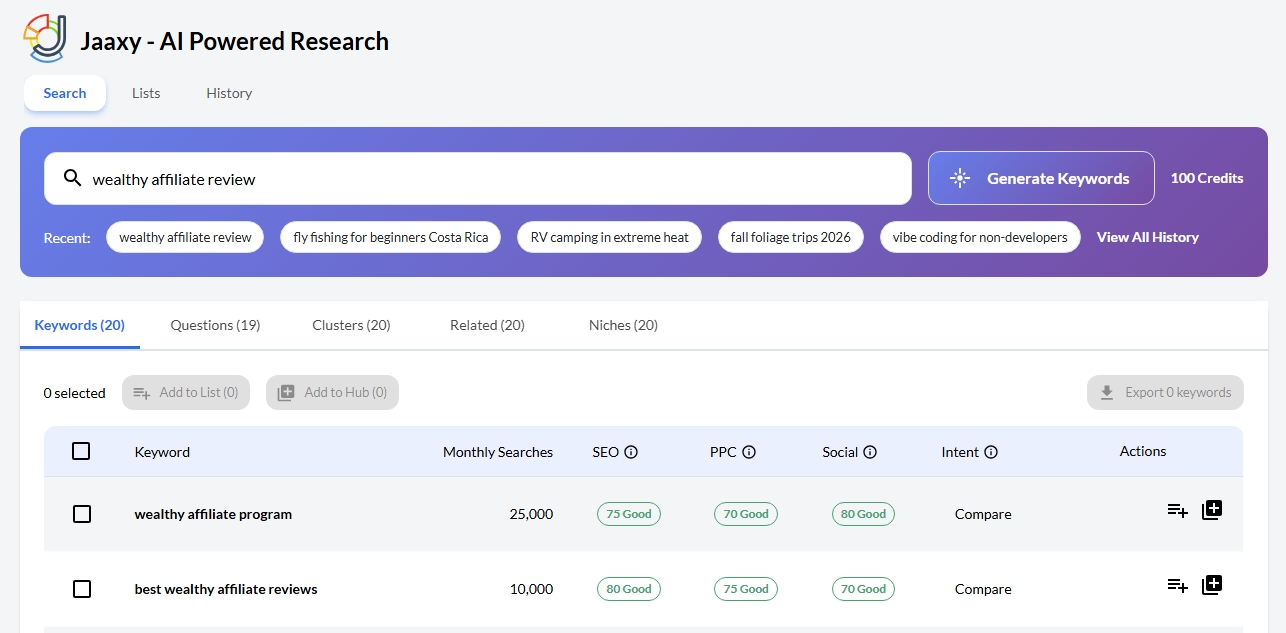Click the 0 selected label

click(x=75, y=393)
